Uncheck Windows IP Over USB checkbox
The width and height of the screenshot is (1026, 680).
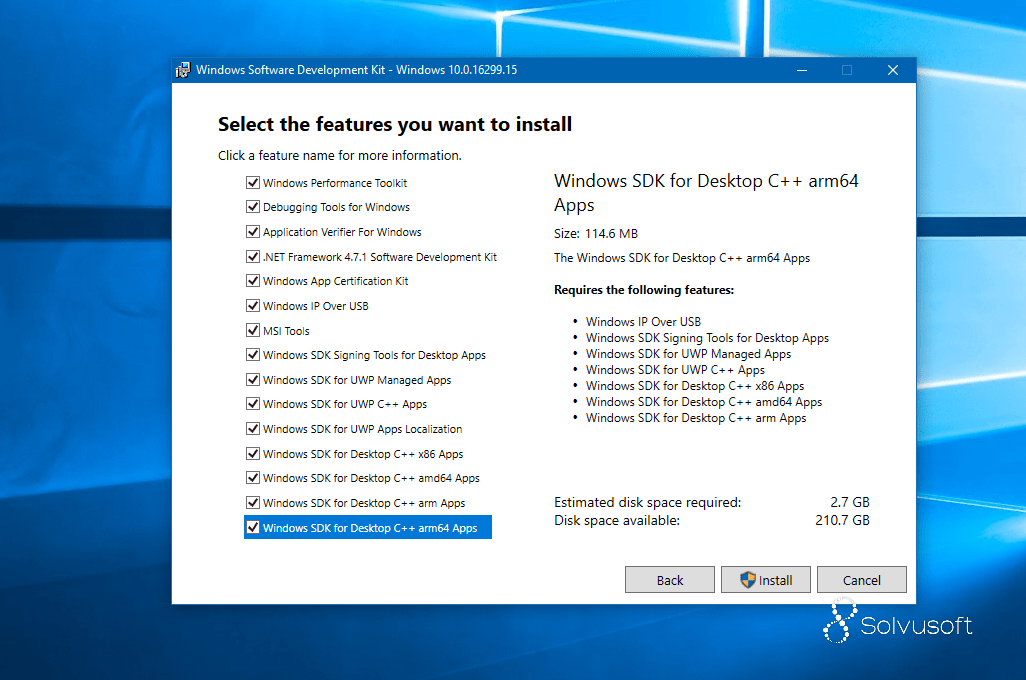click(x=253, y=306)
